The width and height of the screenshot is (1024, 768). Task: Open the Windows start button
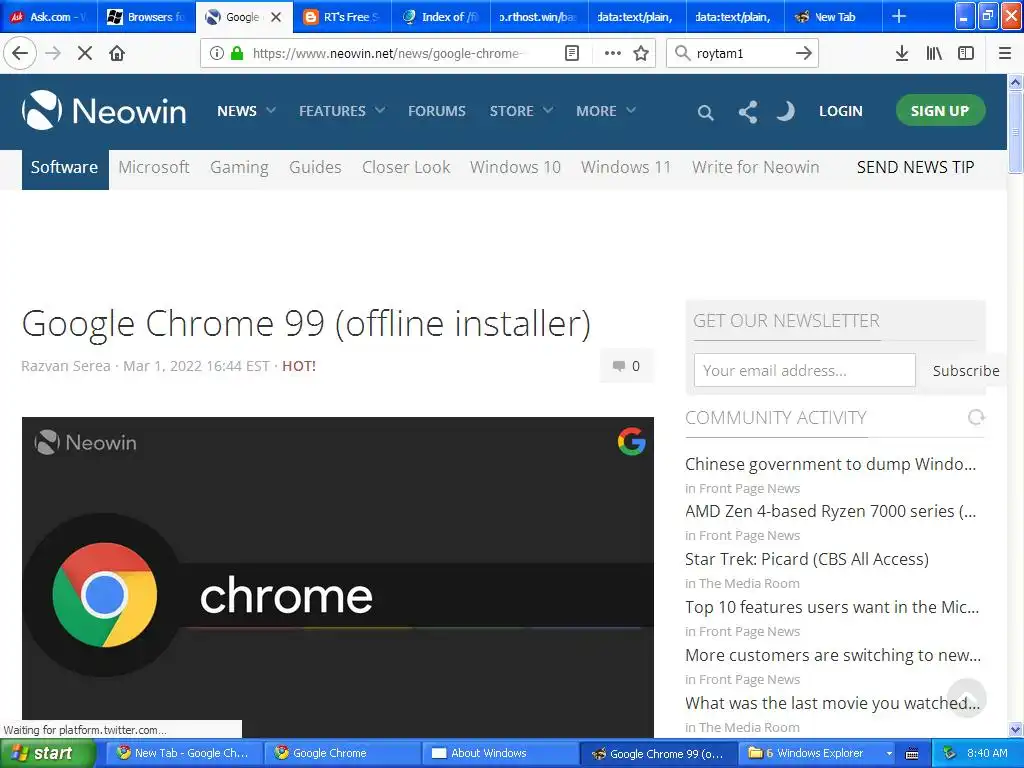point(47,753)
